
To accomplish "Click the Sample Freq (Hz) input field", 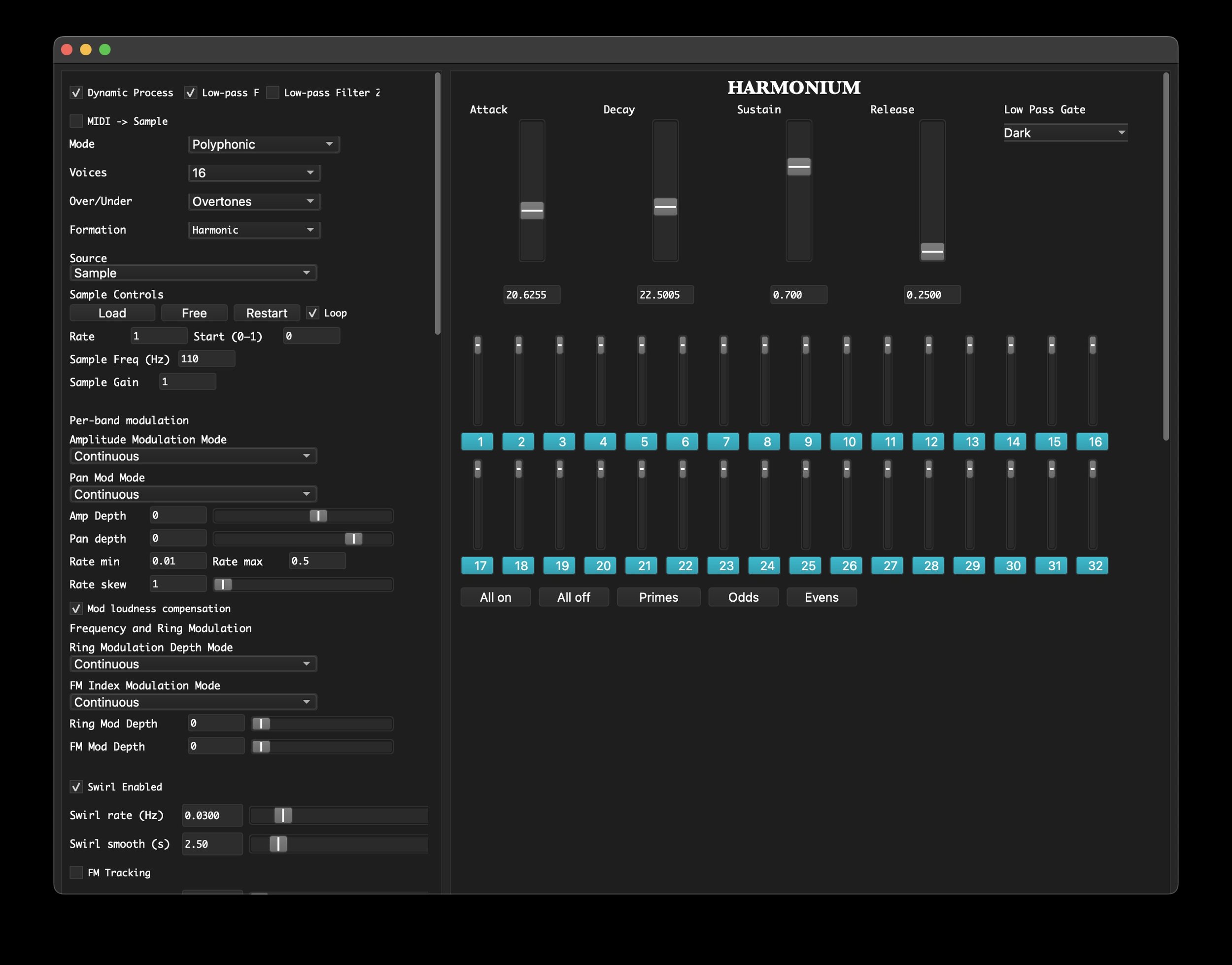I will tap(206, 359).
